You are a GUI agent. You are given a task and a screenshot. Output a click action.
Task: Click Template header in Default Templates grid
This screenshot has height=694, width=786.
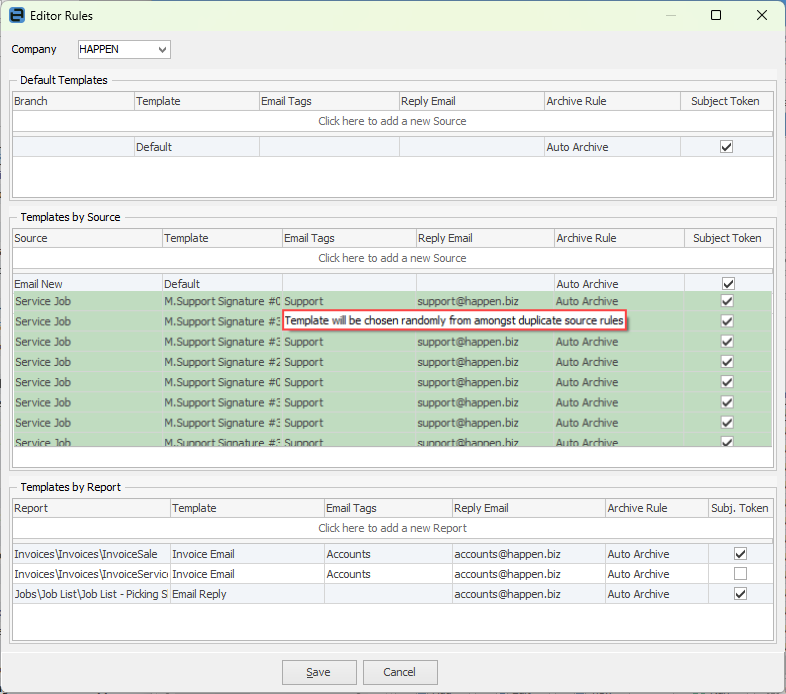196,101
